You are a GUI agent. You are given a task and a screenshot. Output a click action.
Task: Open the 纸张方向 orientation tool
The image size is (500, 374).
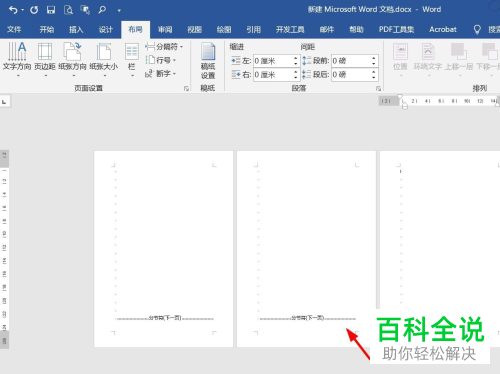(72, 59)
